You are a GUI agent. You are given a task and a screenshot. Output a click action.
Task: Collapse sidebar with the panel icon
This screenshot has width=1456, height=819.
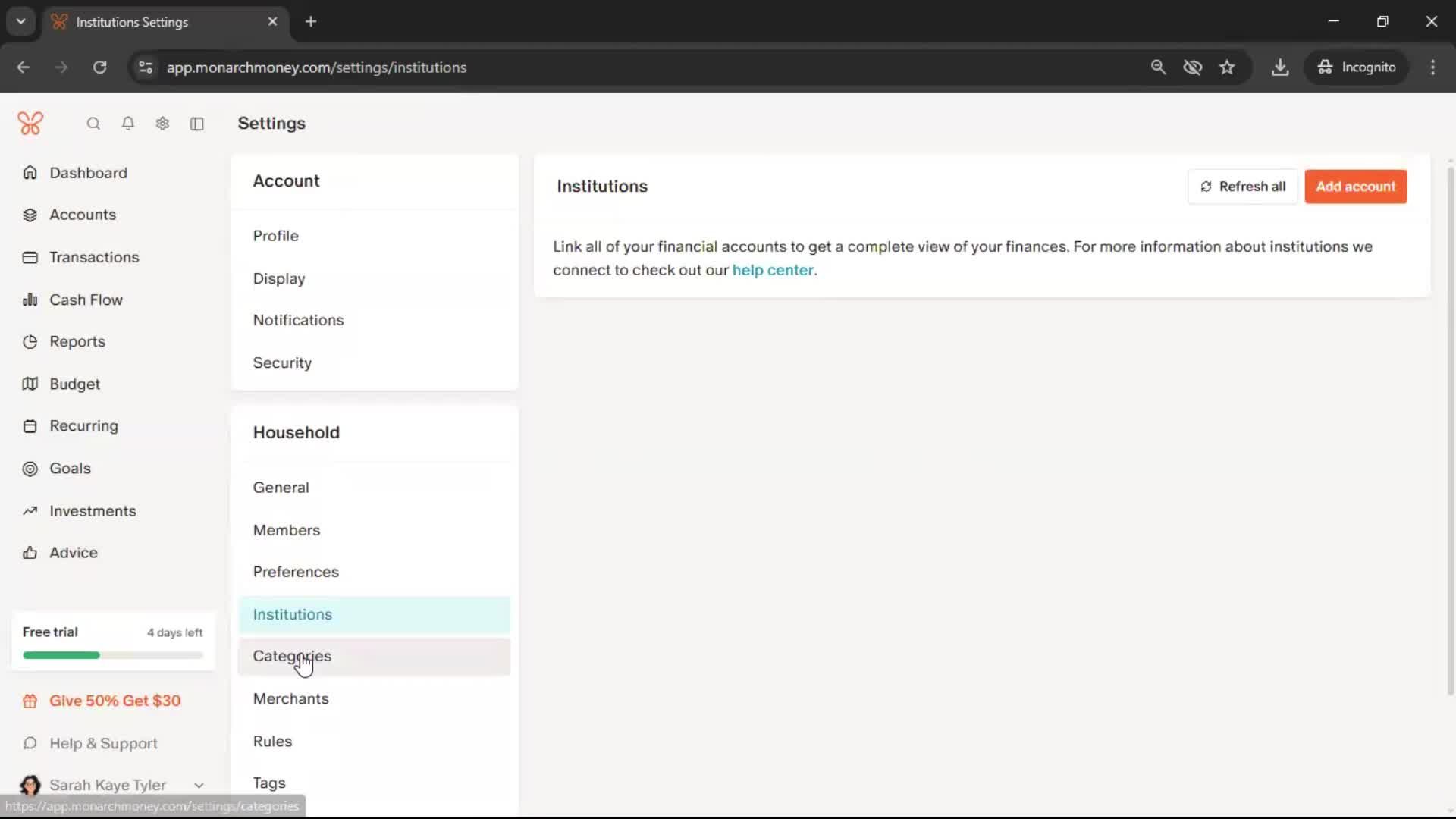pyautogui.click(x=197, y=124)
